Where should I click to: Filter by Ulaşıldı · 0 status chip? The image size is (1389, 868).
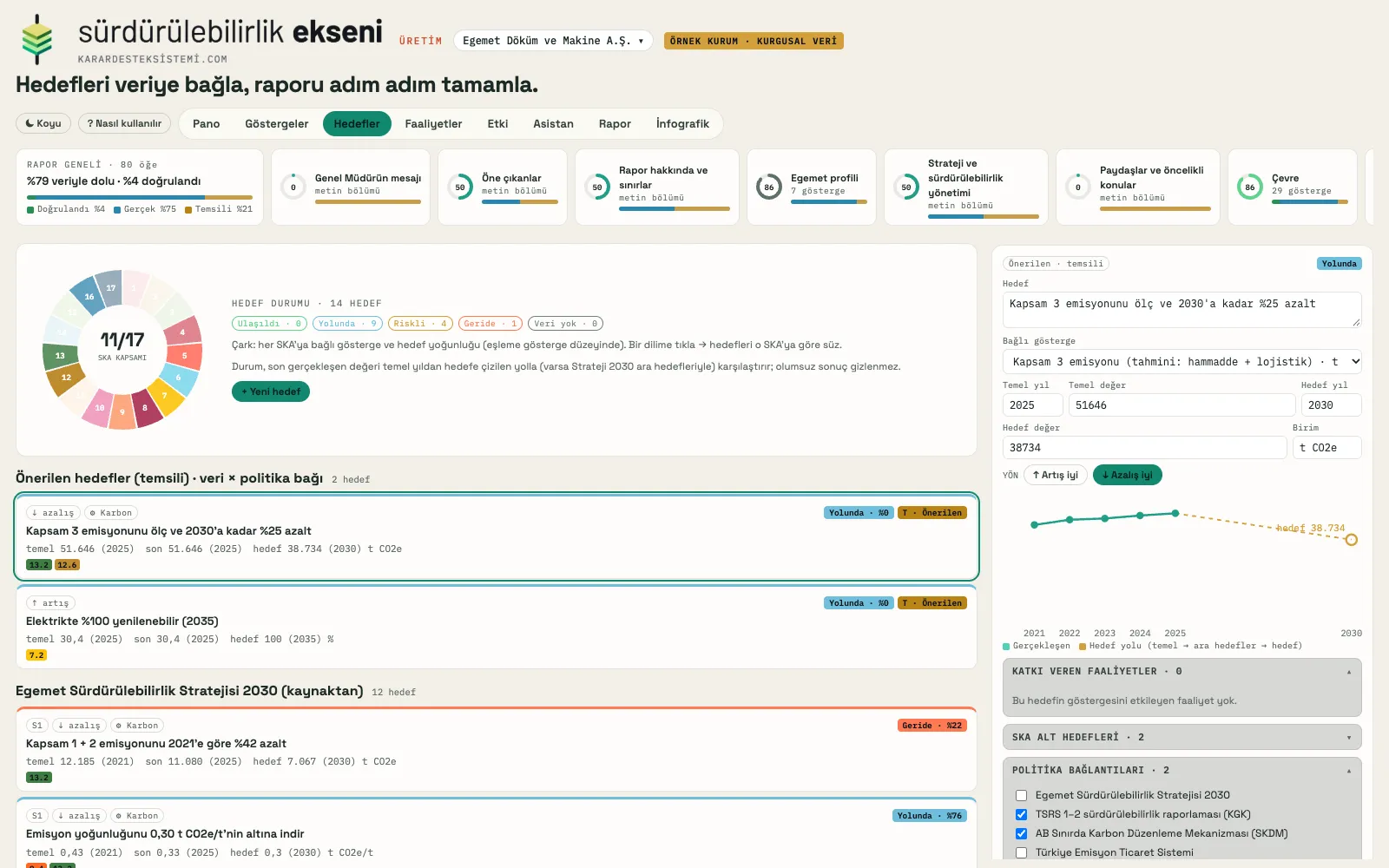point(269,324)
